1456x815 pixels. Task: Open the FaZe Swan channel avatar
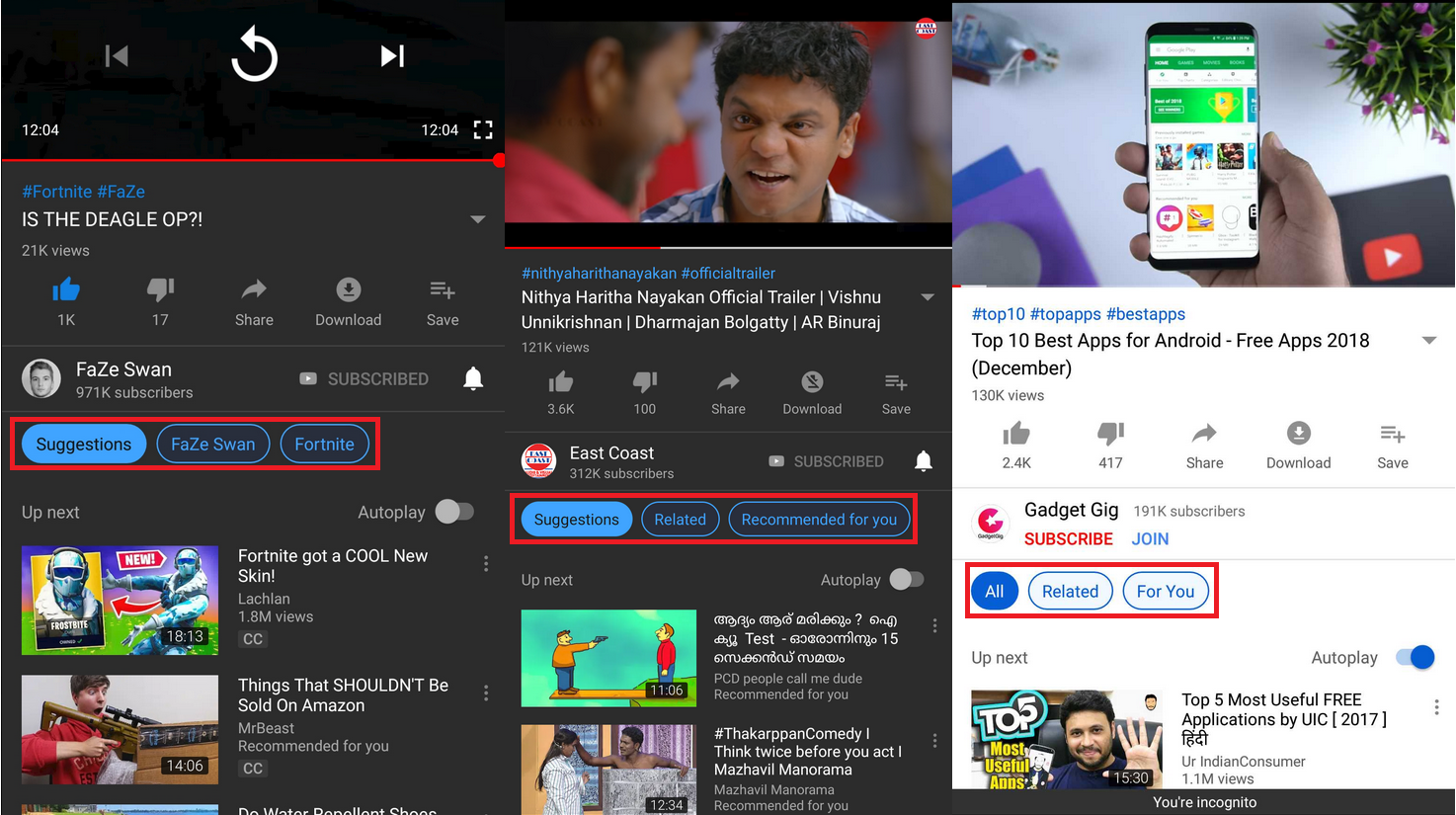coord(41,379)
